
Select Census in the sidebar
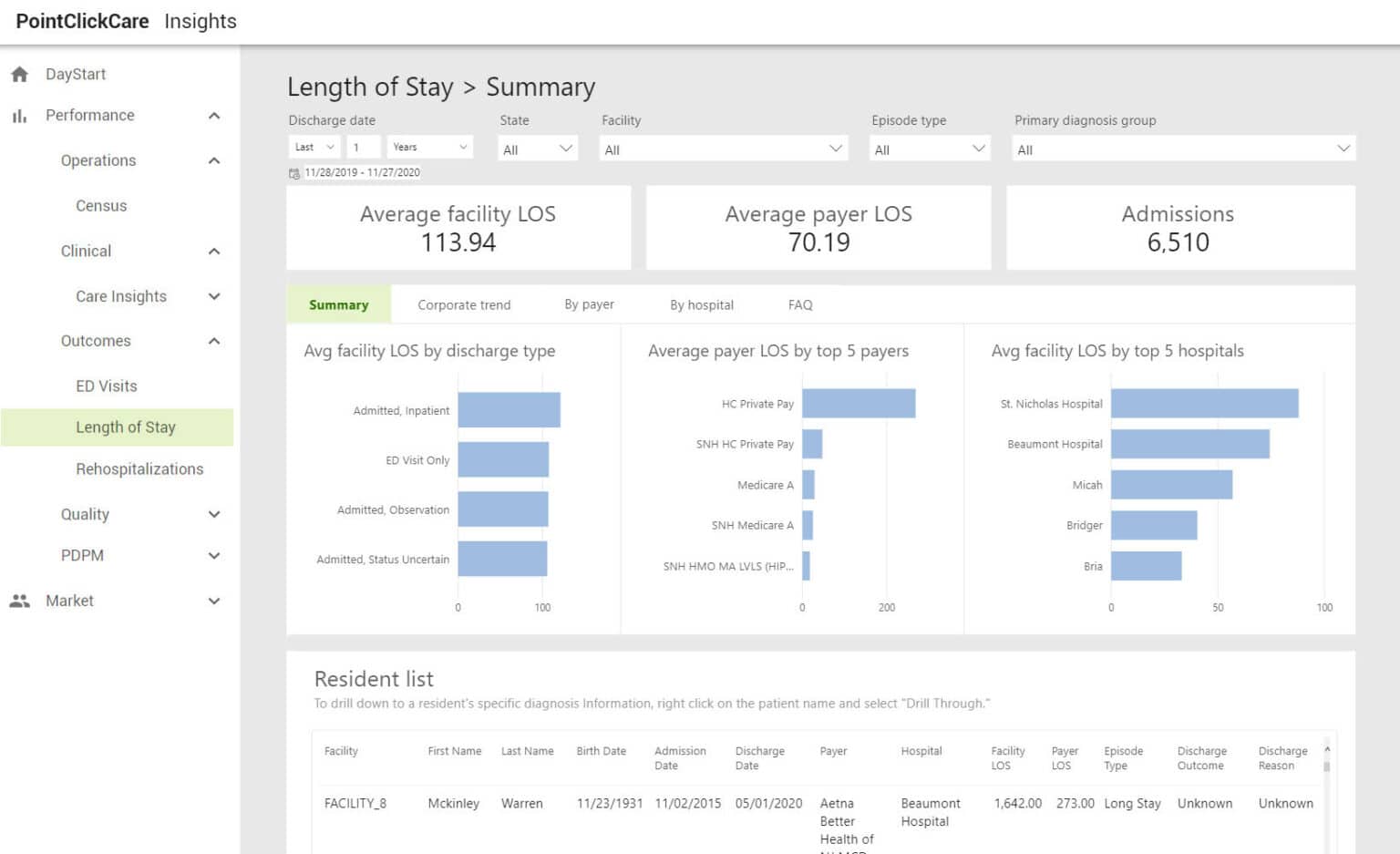101,205
